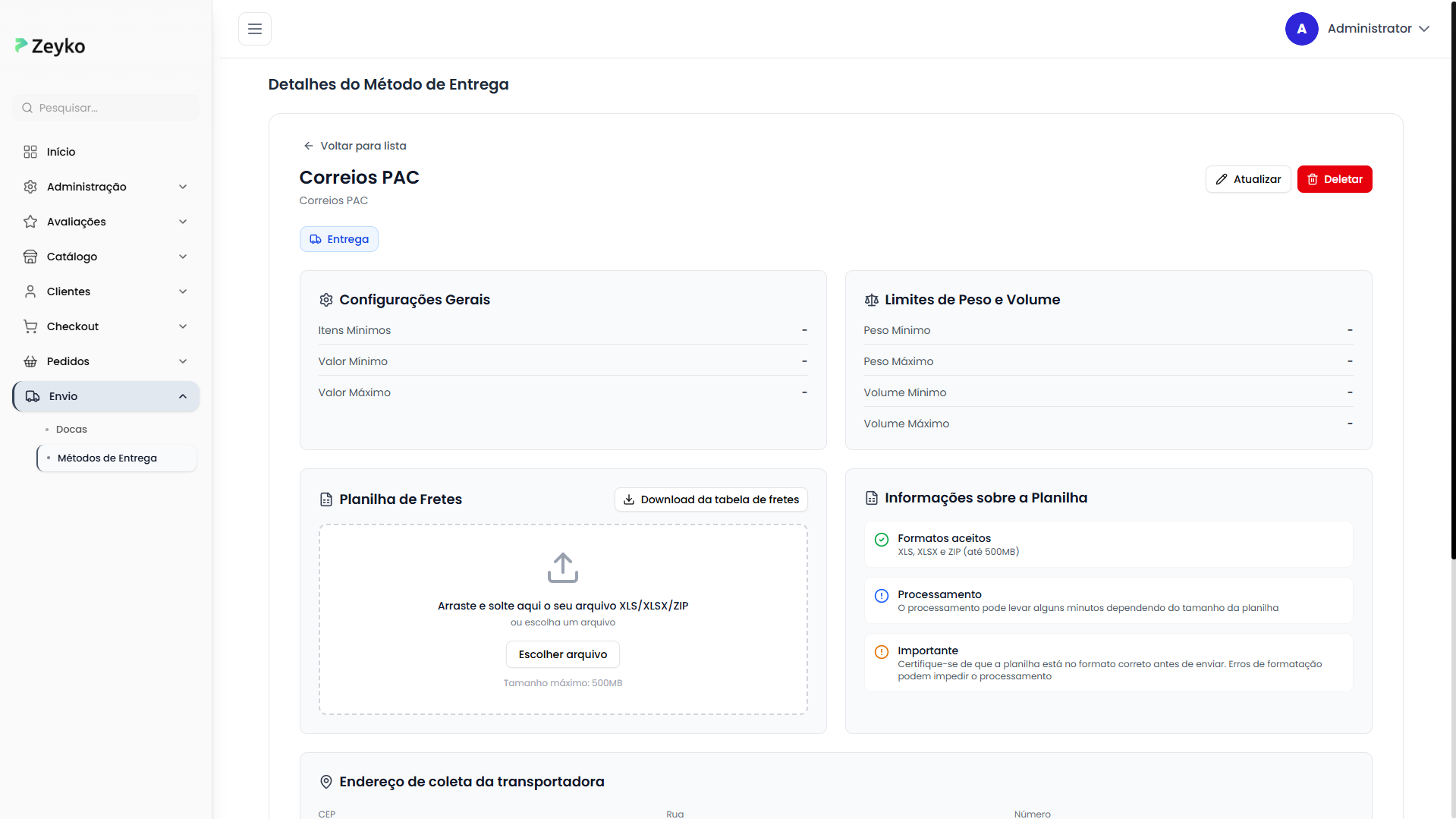This screenshot has height=819, width=1456.
Task: Click the hamburger menu toggle icon
Action: pyautogui.click(x=255, y=29)
